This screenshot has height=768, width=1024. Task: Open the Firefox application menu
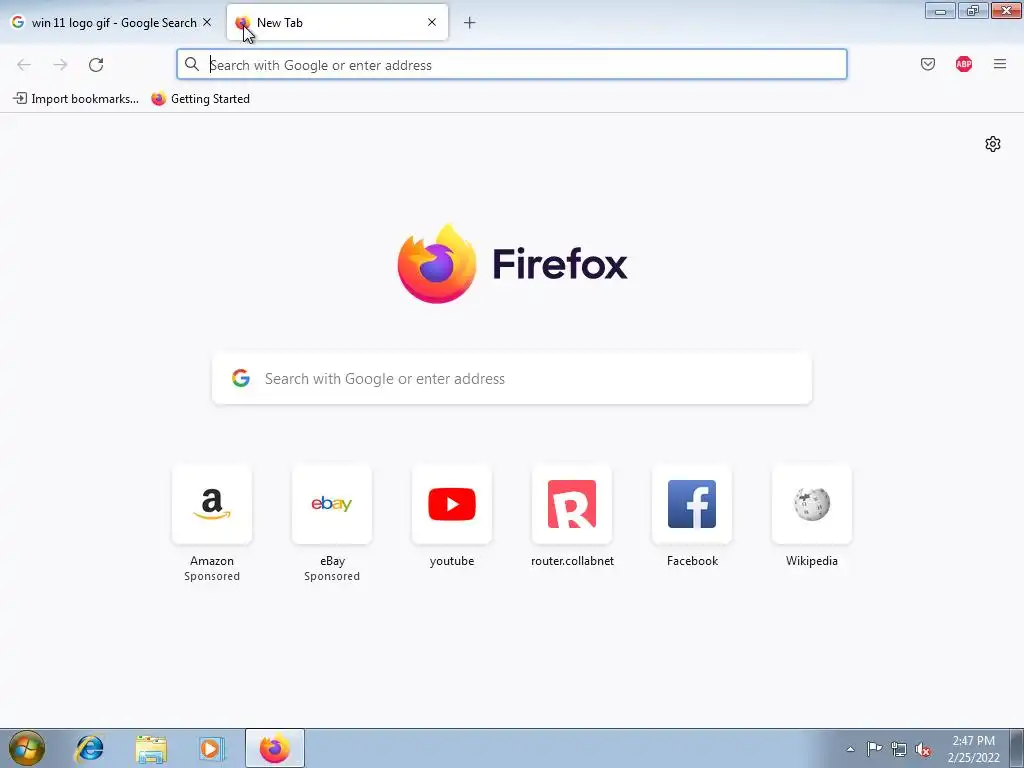999,64
